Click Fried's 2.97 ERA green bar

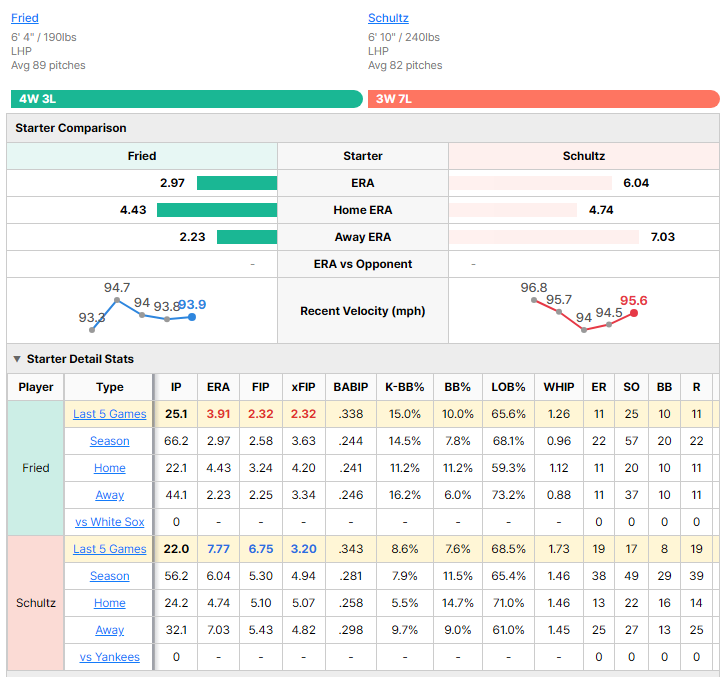[x=237, y=183]
